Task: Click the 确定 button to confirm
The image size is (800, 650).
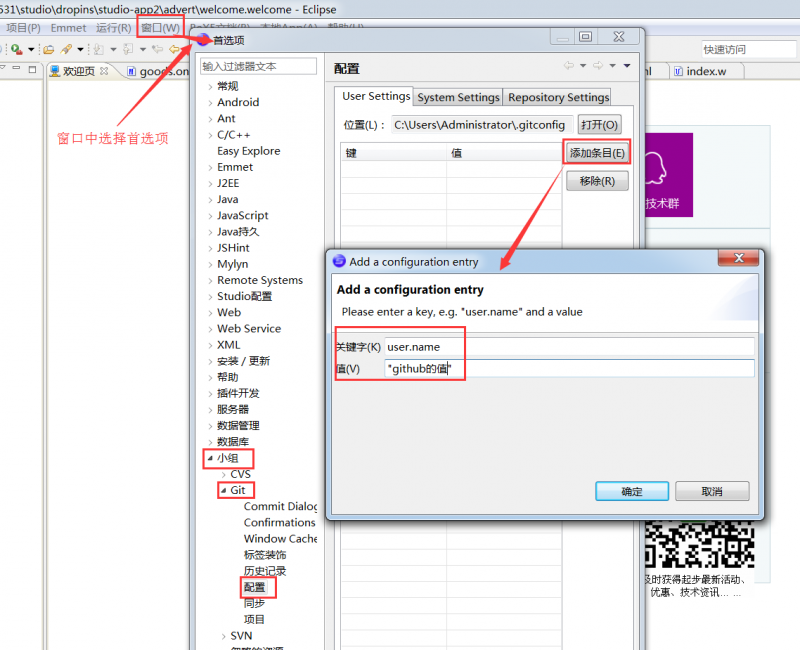Action: click(631, 491)
